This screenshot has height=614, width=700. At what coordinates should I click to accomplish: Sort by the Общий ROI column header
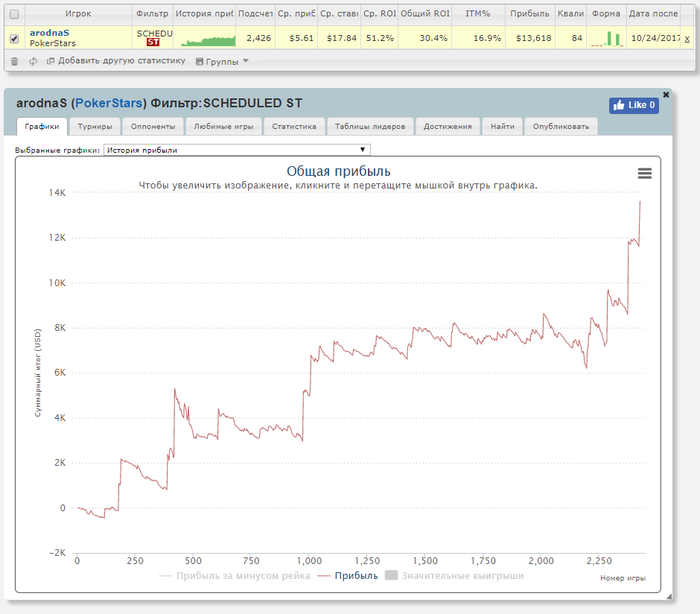coord(425,14)
